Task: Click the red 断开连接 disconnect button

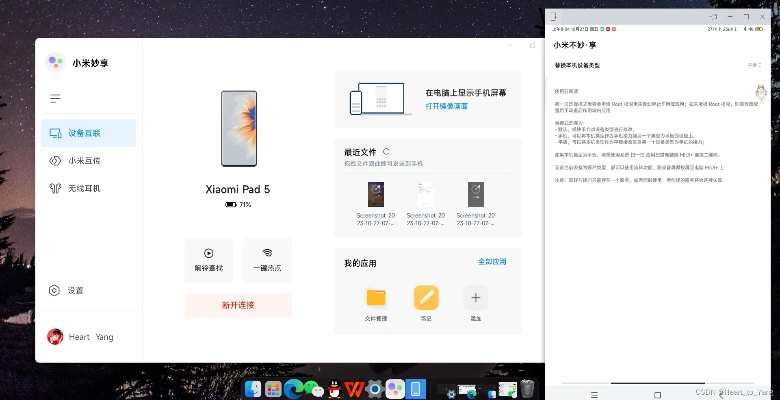Action: coord(238,305)
